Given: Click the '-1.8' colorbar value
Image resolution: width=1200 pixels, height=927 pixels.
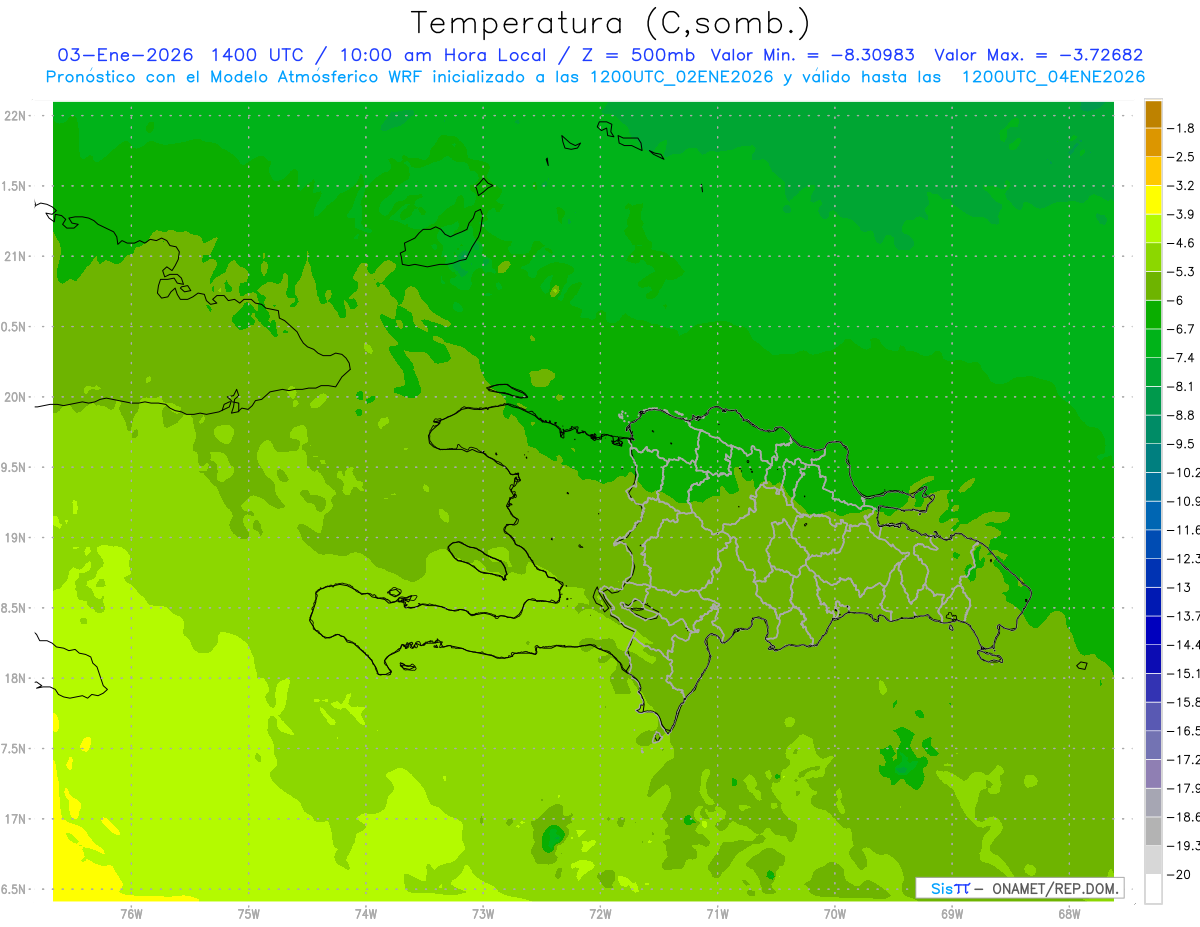Looking at the screenshot, I should [1182, 128].
